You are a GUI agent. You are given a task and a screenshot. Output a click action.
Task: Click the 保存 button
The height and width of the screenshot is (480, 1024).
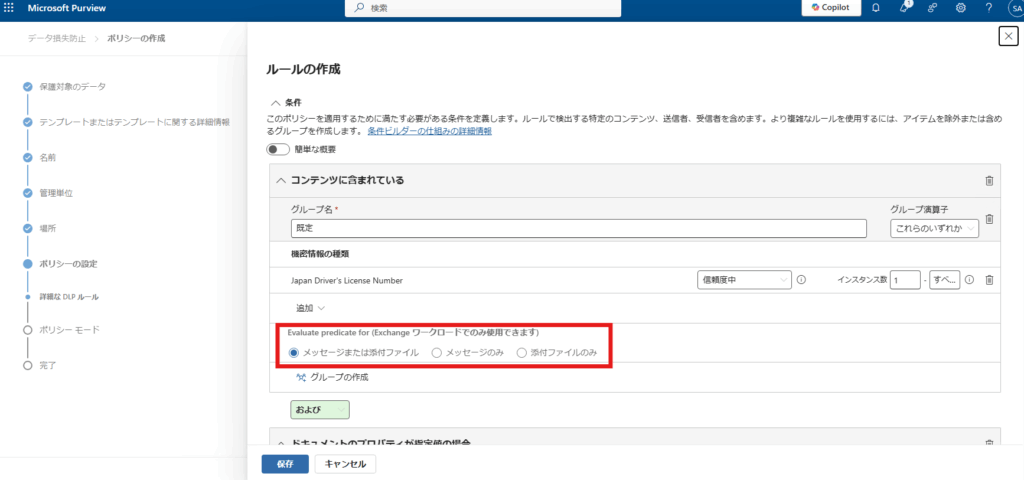(285, 464)
